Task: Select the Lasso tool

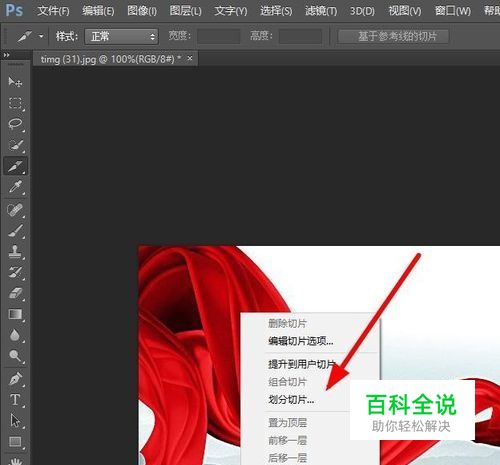Action: (x=15, y=124)
